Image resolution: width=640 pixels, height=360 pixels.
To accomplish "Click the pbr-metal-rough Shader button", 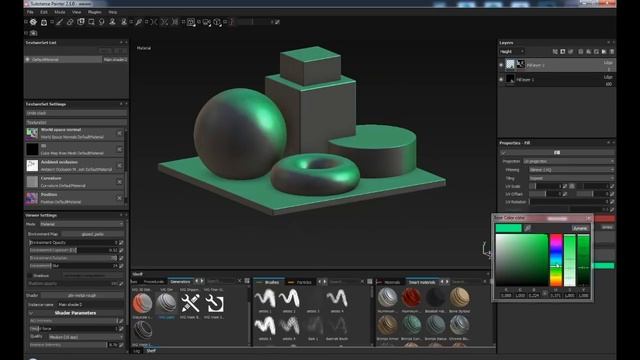I will coord(82,295).
